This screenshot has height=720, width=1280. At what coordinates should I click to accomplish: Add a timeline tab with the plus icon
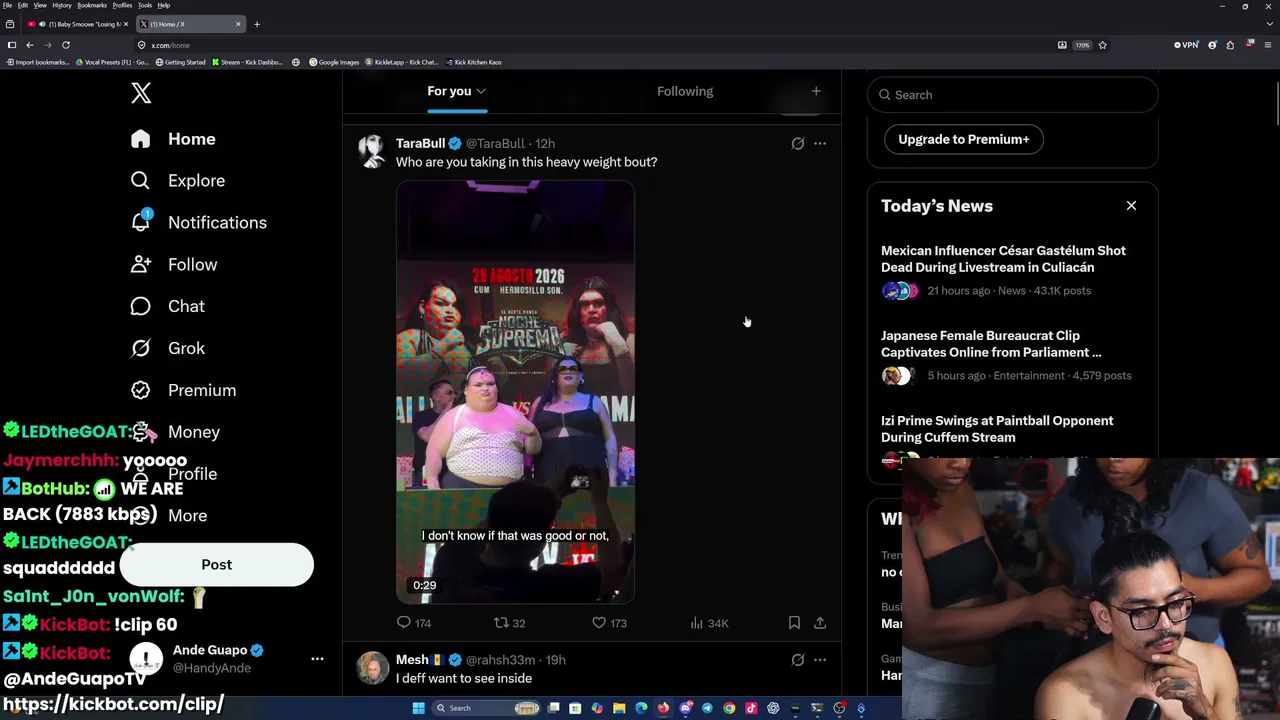tap(816, 91)
